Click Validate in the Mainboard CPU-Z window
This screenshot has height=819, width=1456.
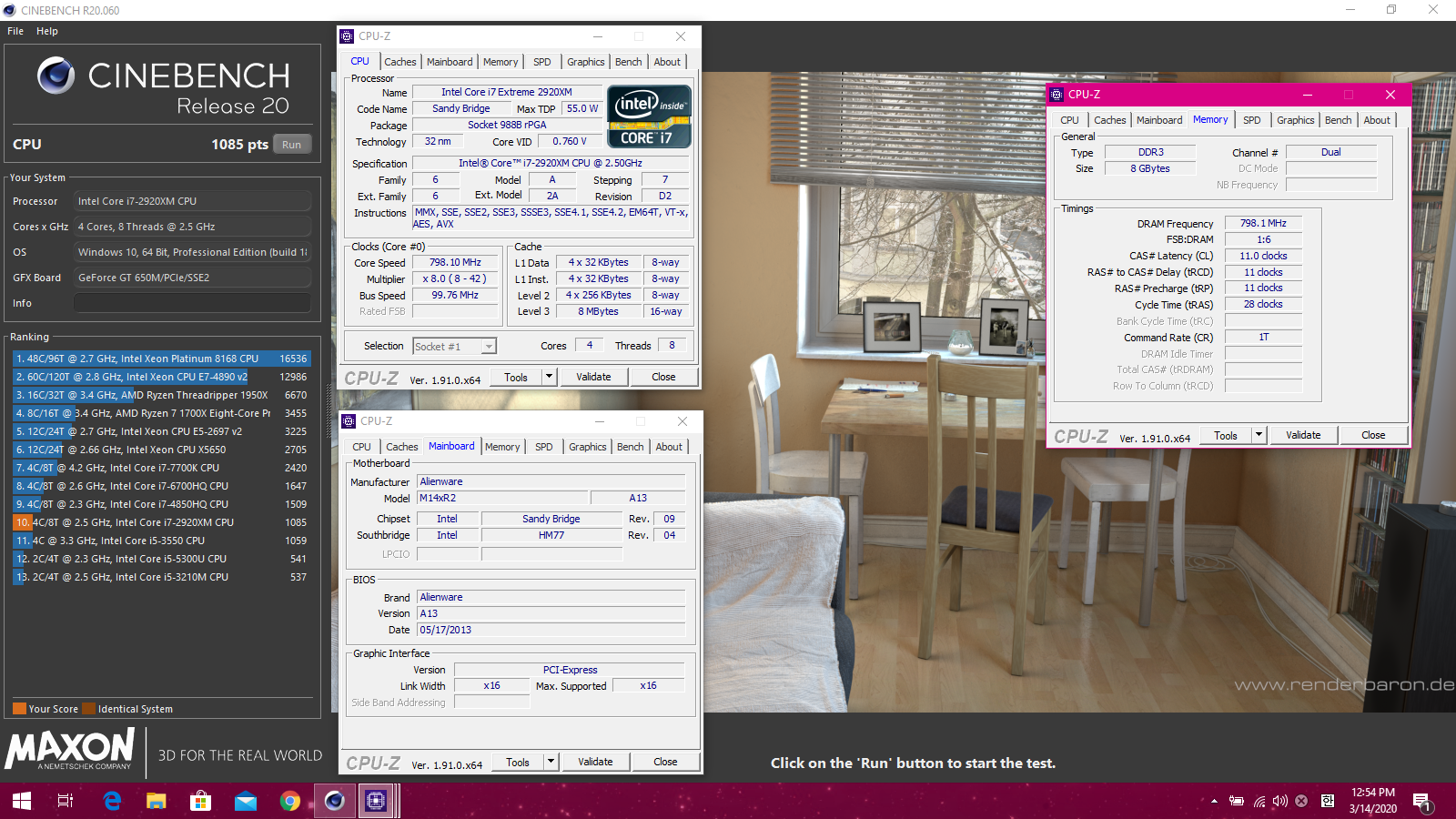[x=595, y=762]
